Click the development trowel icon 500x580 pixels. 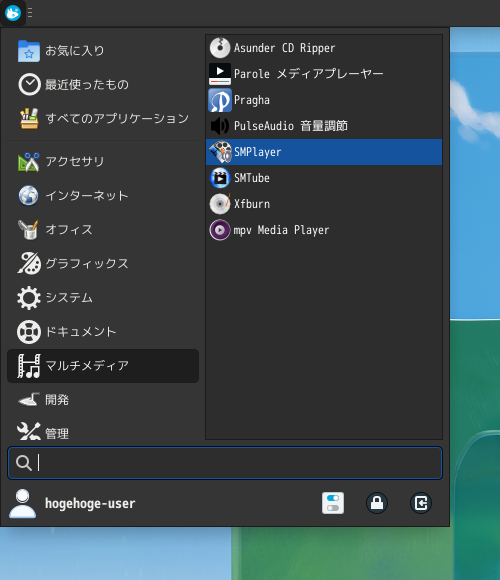click(29, 400)
